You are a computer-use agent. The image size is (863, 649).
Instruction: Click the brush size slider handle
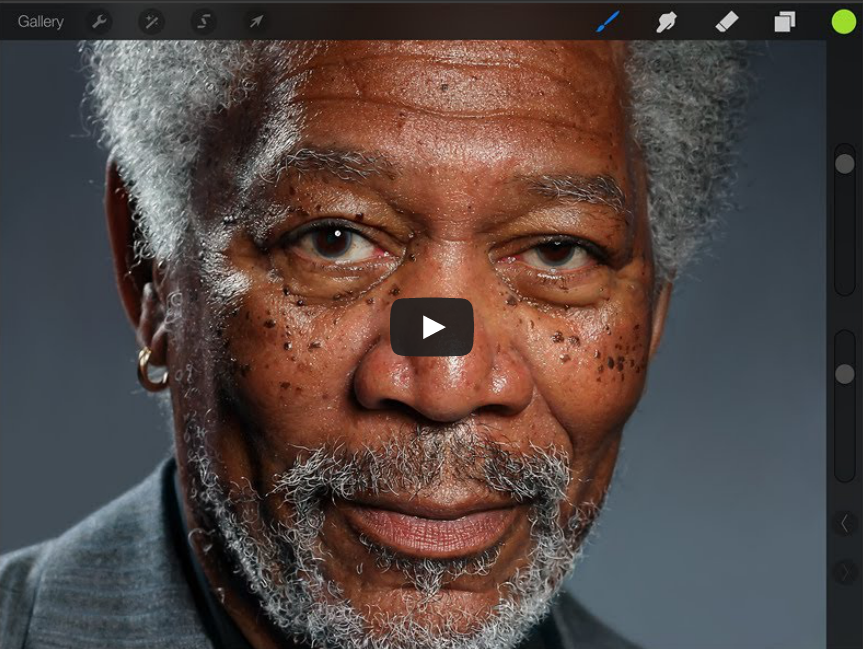tap(845, 164)
